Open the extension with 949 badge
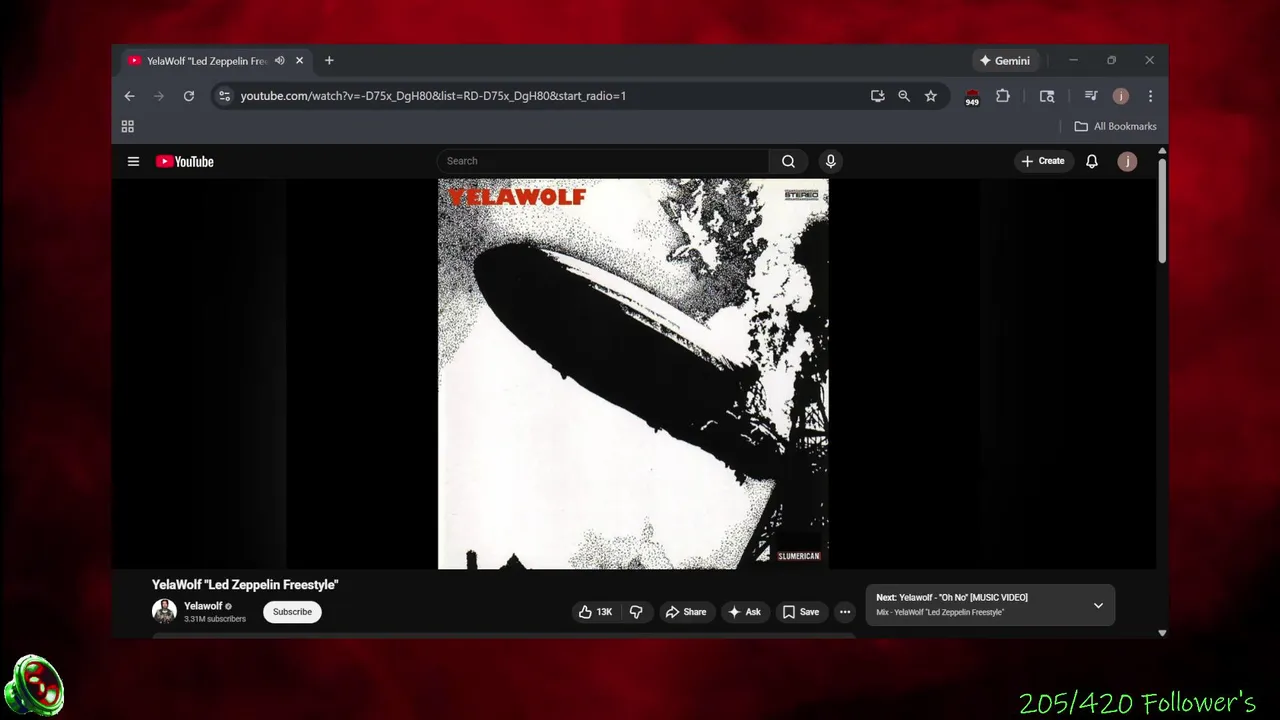1280x720 pixels. click(x=972, y=97)
